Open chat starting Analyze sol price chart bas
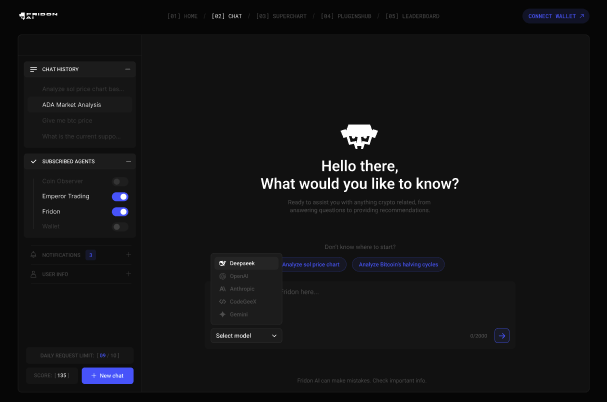The height and width of the screenshot is (402, 607). pyautogui.click(x=80, y=89)
